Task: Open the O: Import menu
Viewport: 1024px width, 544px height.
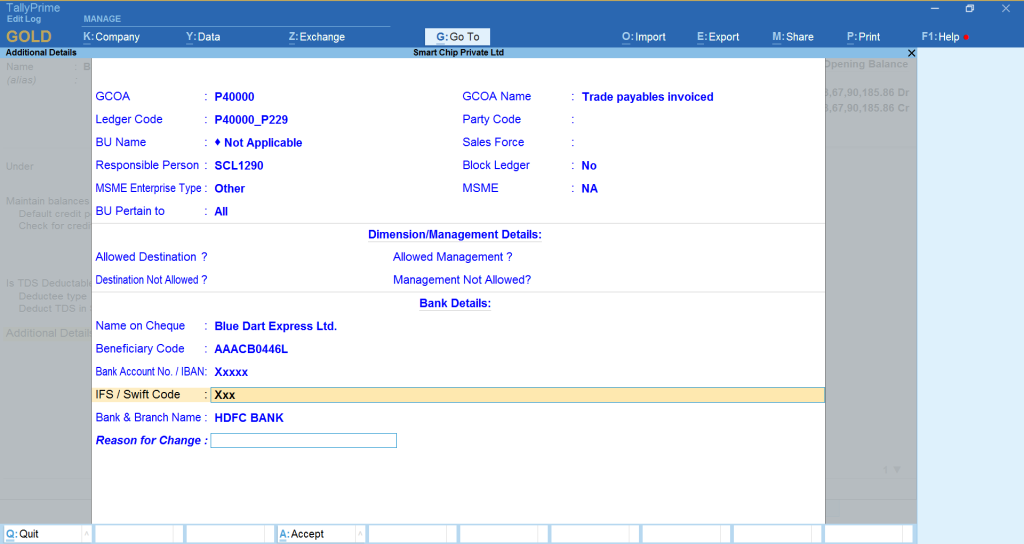Action: tap(643, 37)
